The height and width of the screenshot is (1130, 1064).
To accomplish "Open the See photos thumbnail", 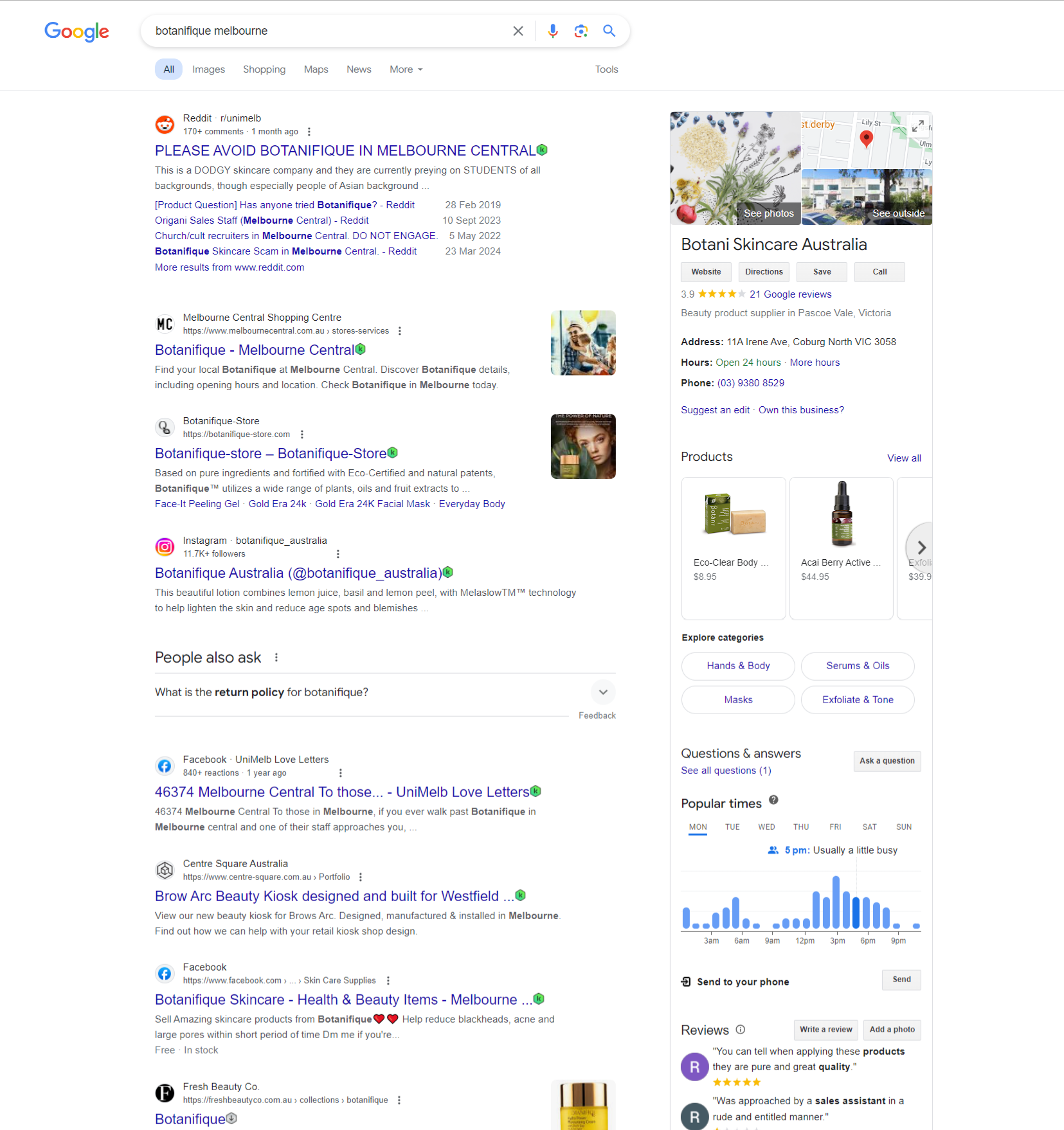I will tap(735, 168).
